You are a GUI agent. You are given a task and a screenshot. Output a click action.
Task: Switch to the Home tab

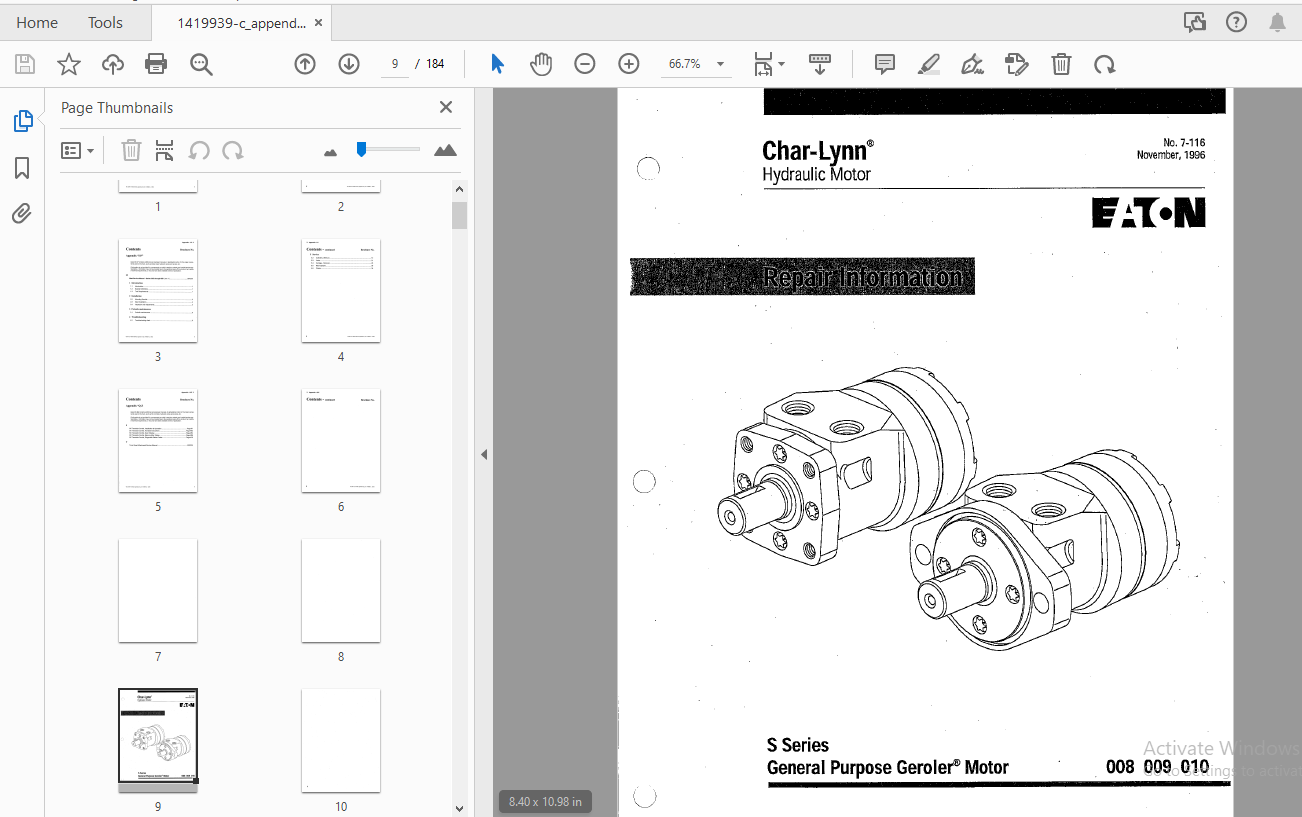point(37,22)
